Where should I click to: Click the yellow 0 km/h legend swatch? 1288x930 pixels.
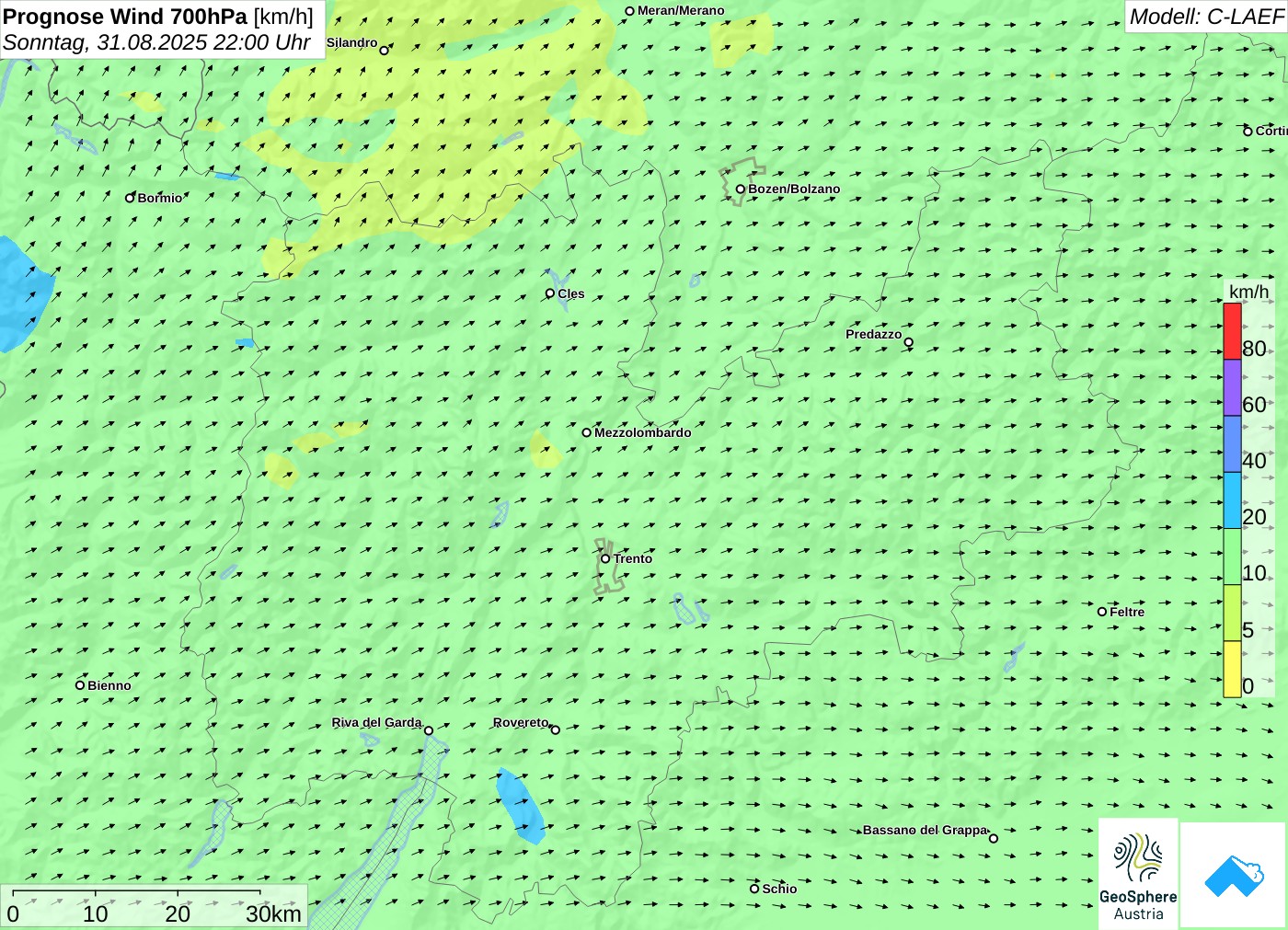tap(1232, 669)
